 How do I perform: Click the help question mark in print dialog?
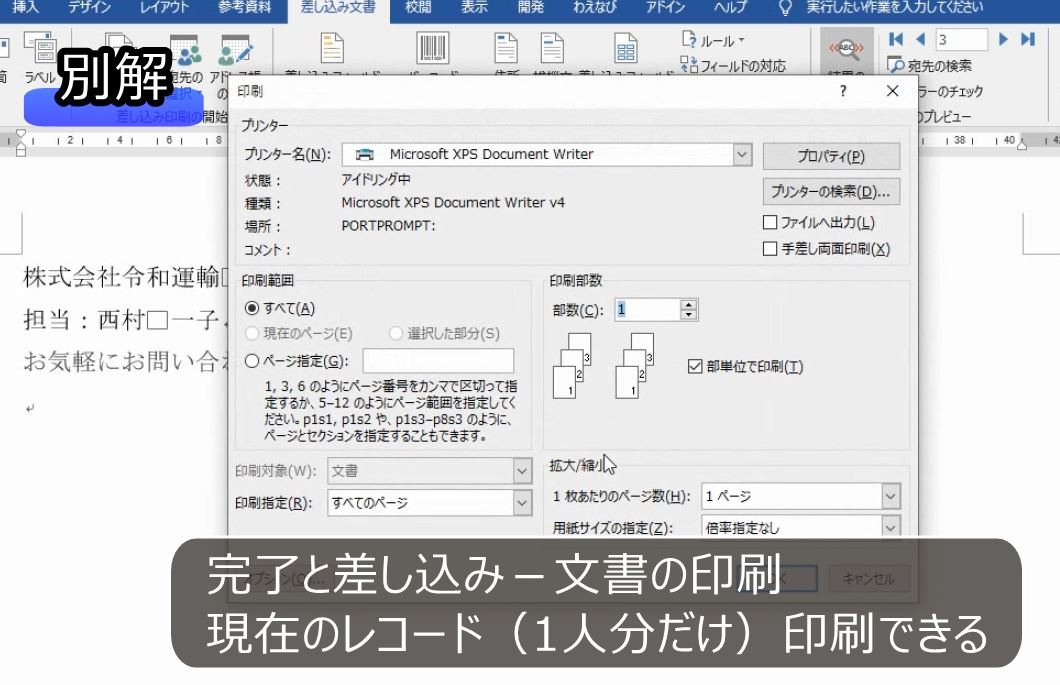(x=843, y=91)
